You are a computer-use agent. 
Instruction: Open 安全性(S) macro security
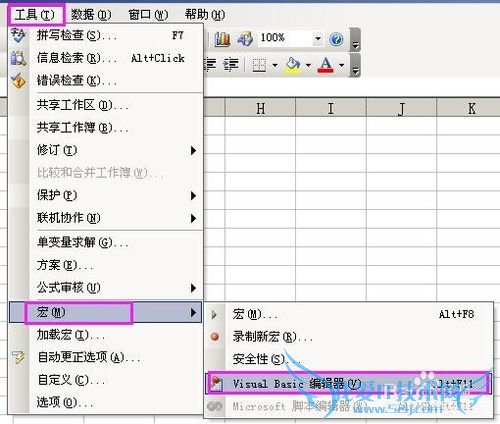pos(349,359)
